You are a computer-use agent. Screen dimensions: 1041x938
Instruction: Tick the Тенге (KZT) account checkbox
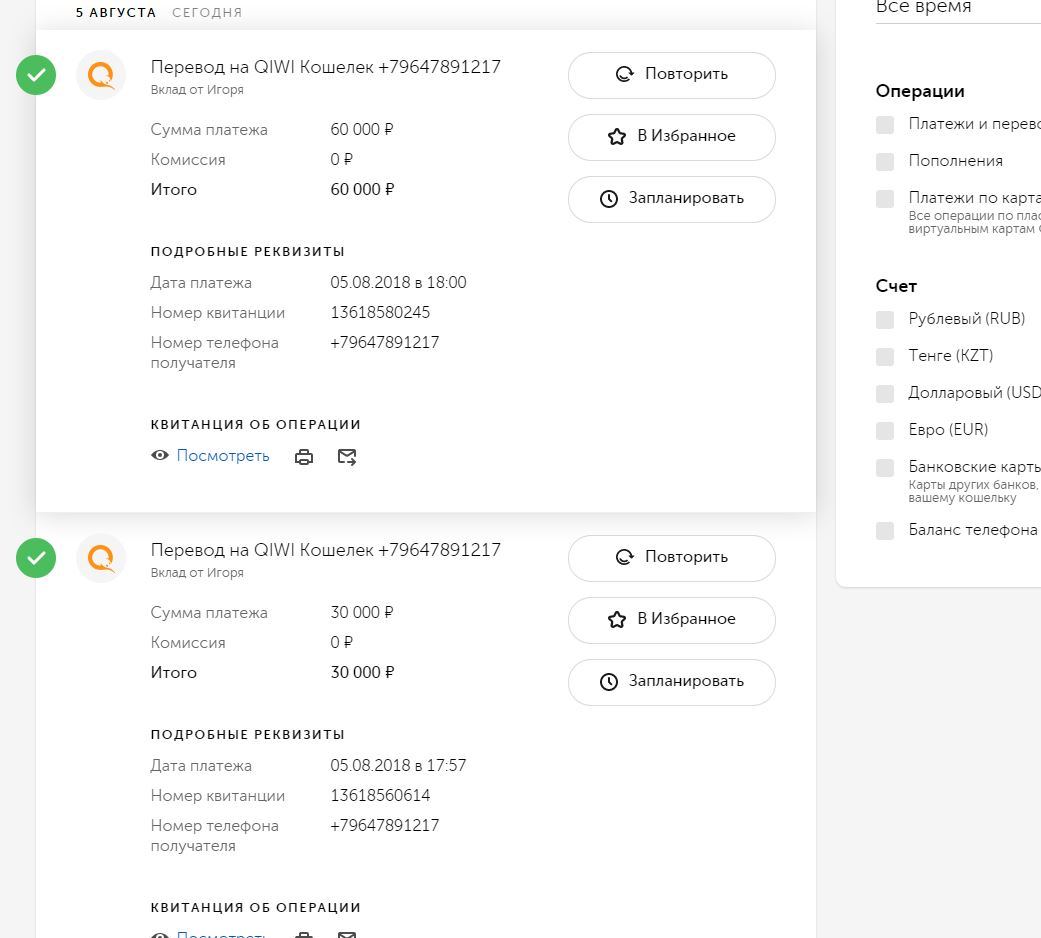(885, 357)
